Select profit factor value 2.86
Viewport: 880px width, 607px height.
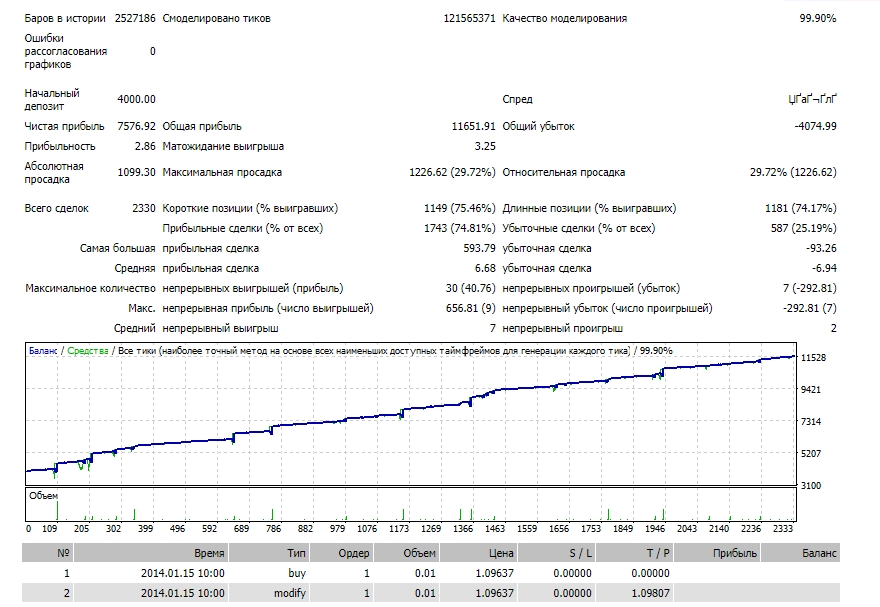click(145, 146)
